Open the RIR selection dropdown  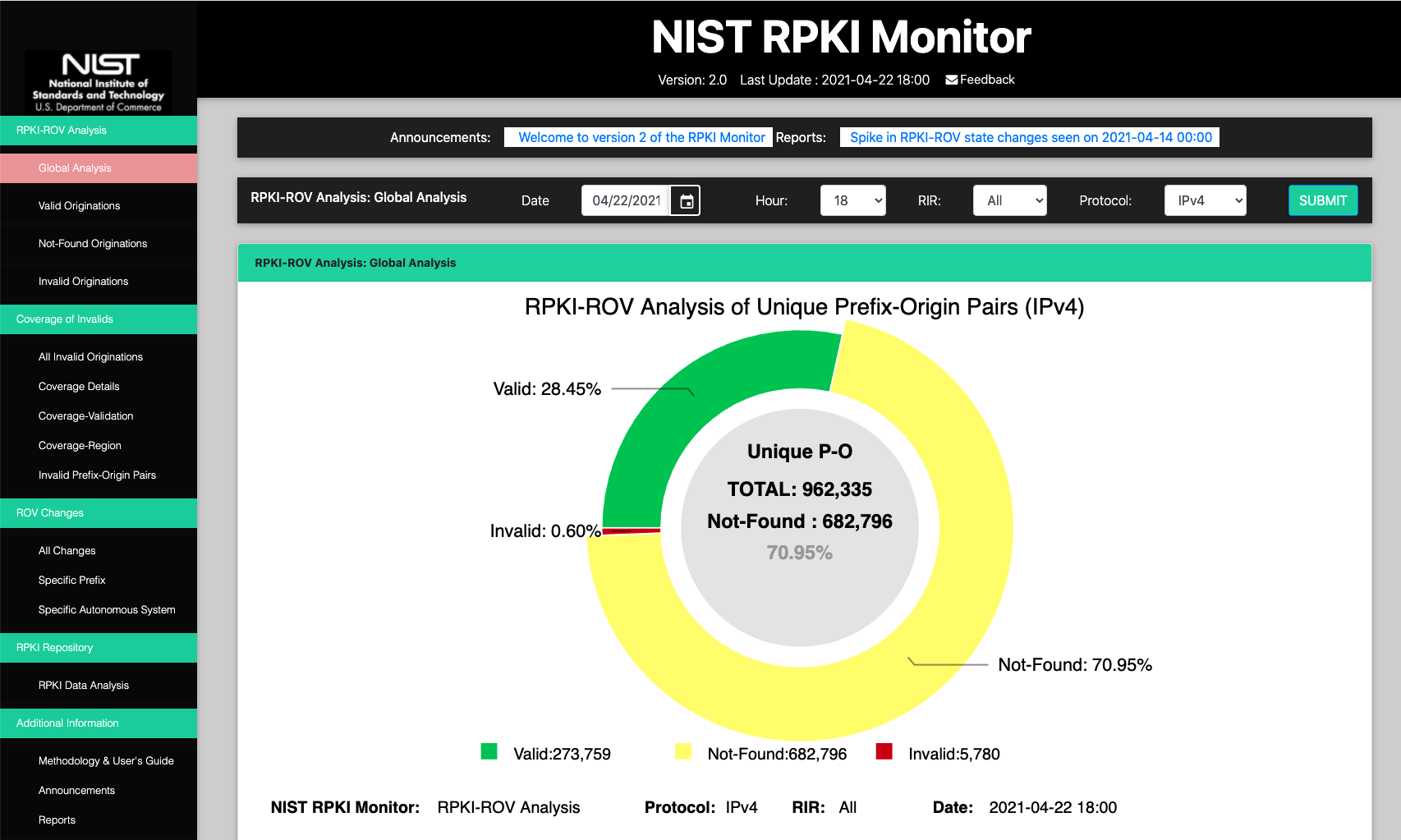pyautogui.click(x=1009, y=200)
